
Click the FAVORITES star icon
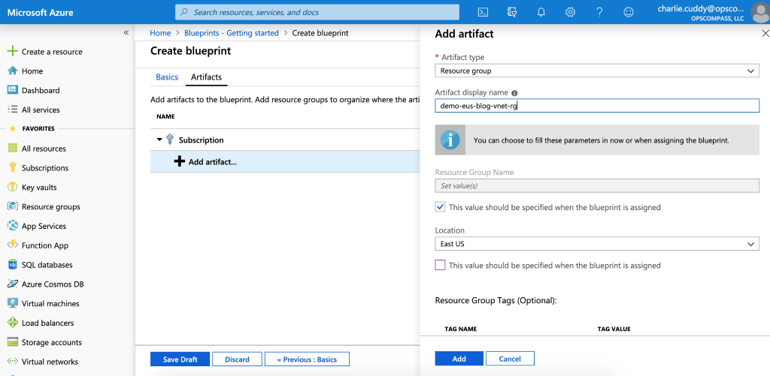click(13, 129)
